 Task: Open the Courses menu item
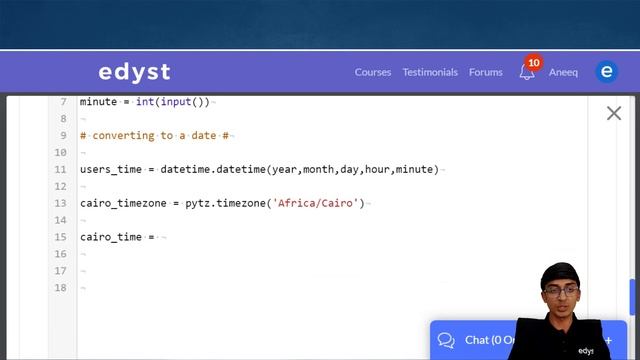(x=373, y=72)
